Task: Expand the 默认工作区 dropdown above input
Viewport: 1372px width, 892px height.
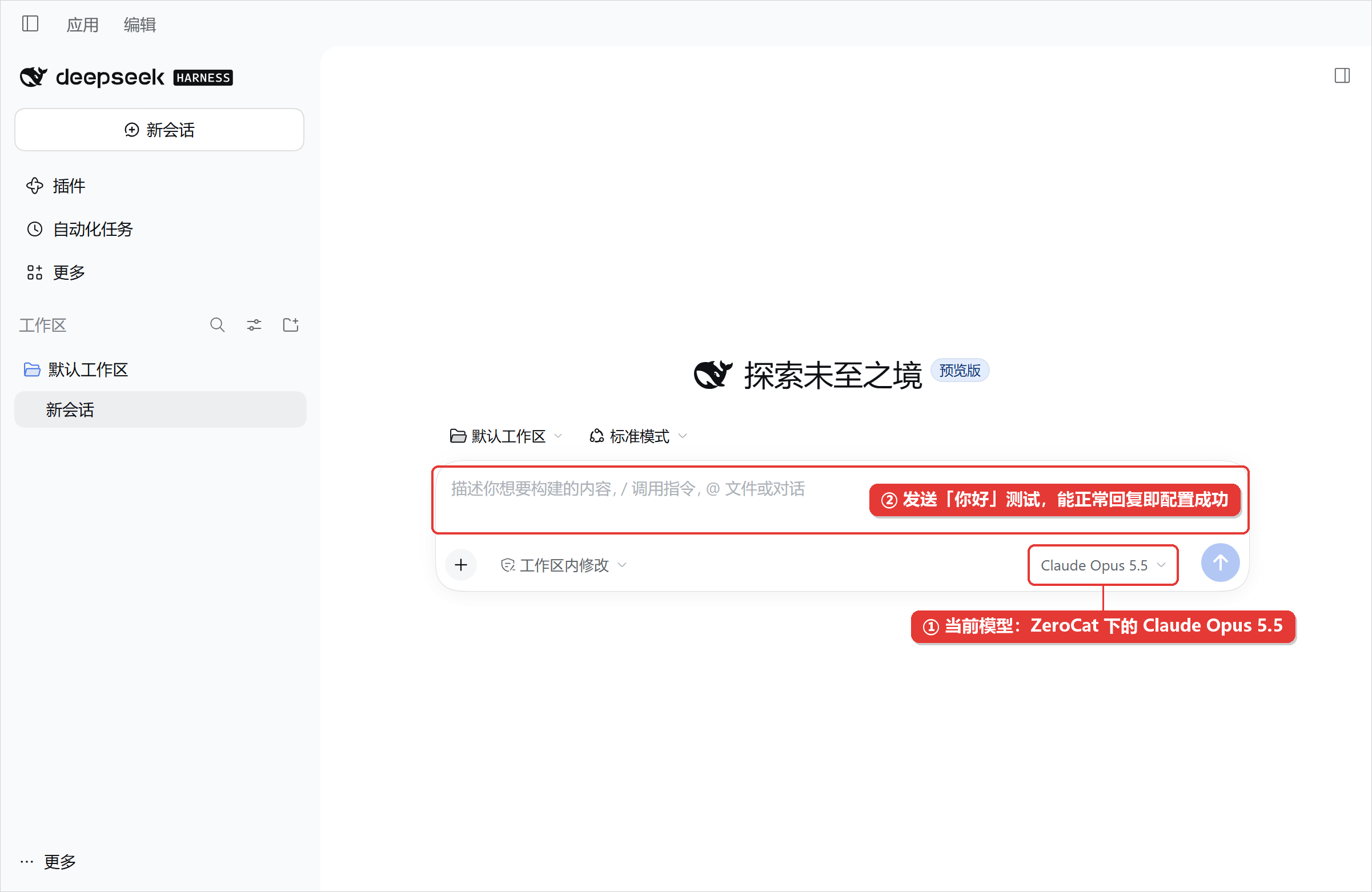Action: (506, 436)
